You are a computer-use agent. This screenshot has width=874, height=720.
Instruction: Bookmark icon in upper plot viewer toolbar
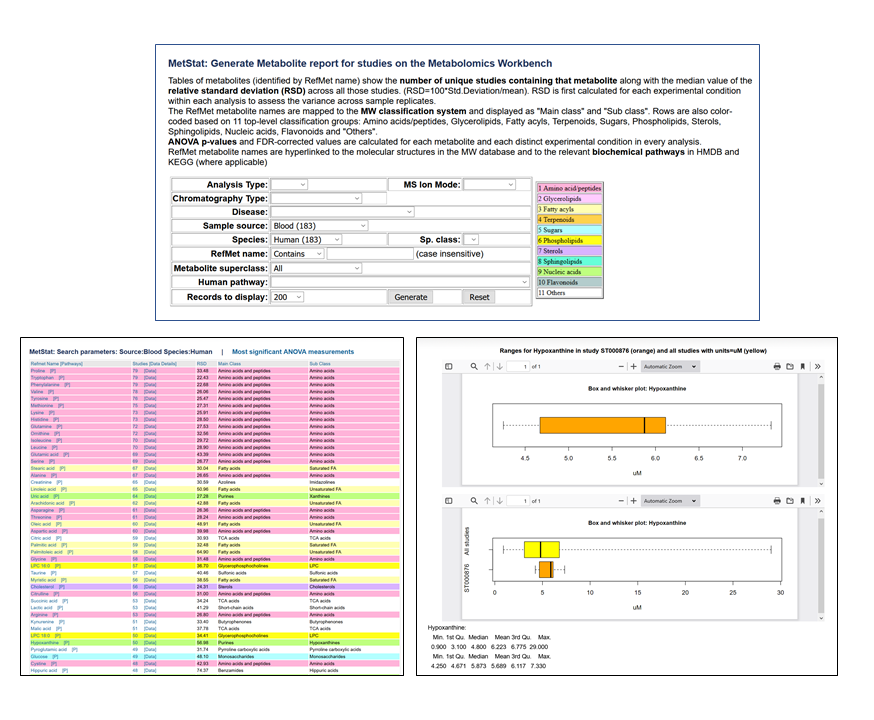coord(803,367)
